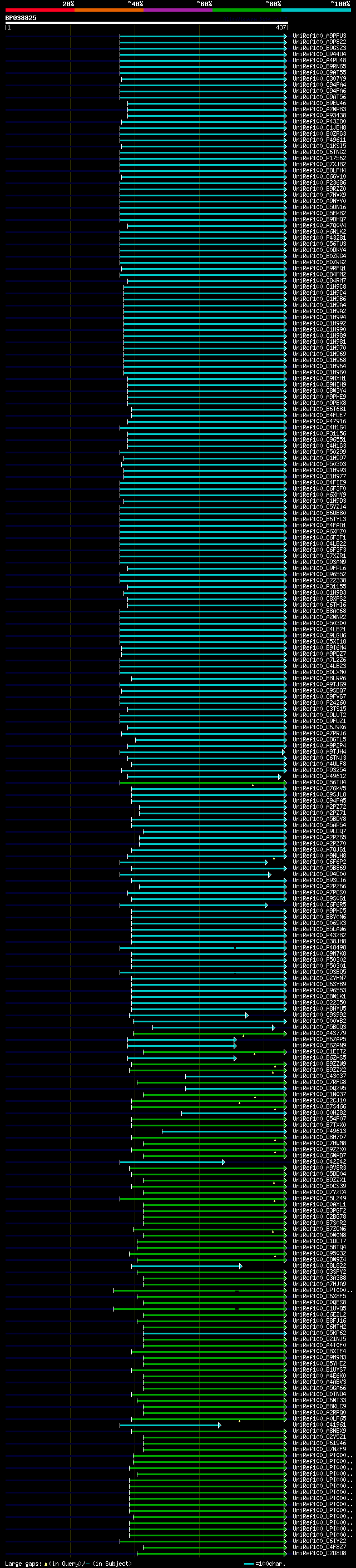Select the UniRef100_Q9AT55 entry

(319, 72)
